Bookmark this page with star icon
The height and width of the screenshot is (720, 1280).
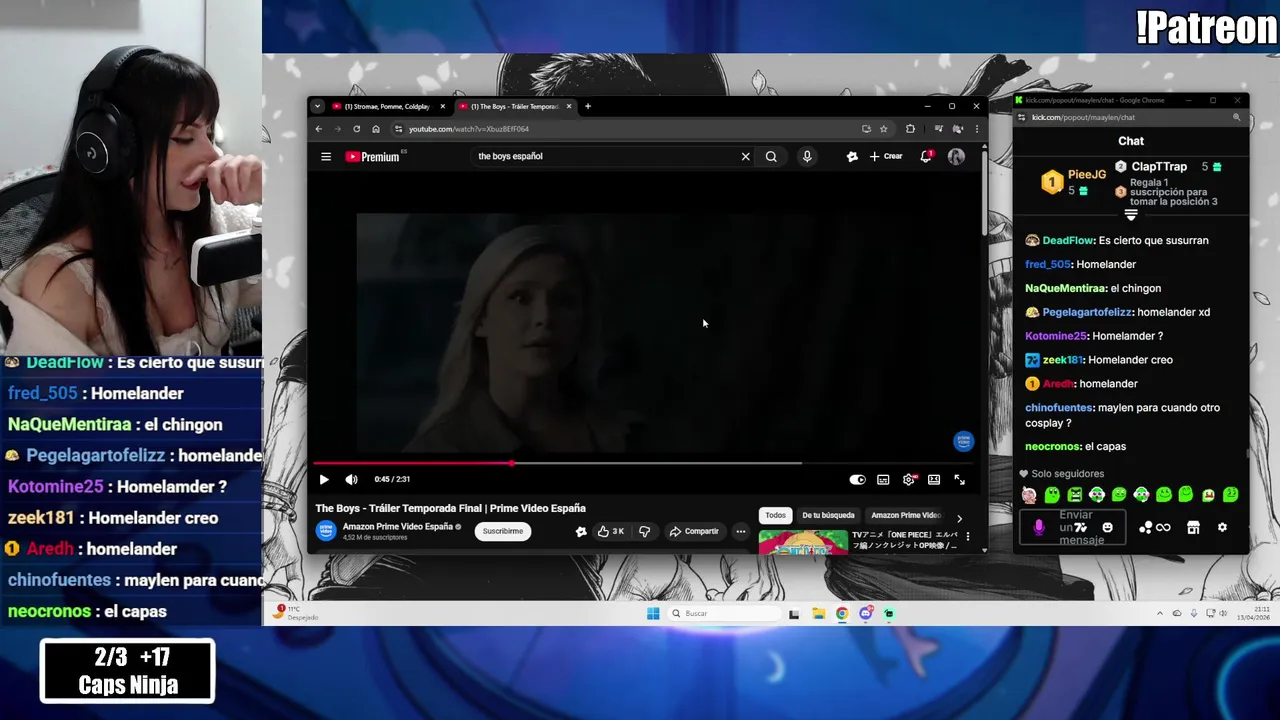(x=883, y=129)
